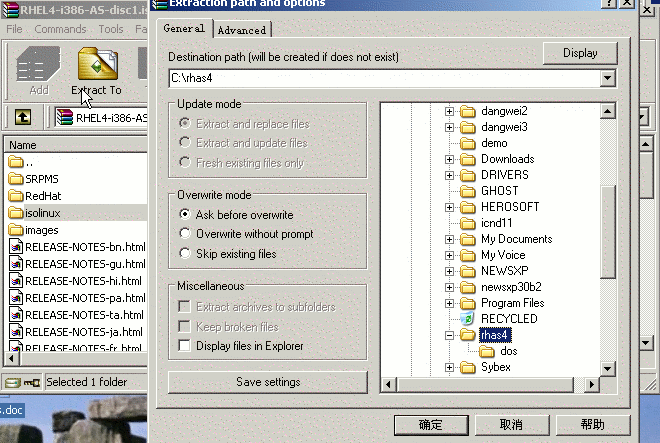Collapse the rhas4 folder tree node
Screen dimensions: 660x443
click(x=449, y=335)
